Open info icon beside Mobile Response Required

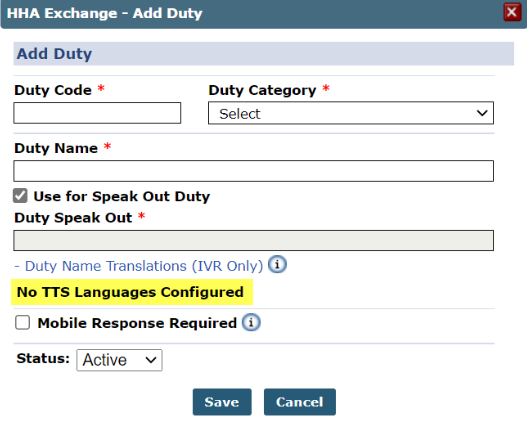251,322
